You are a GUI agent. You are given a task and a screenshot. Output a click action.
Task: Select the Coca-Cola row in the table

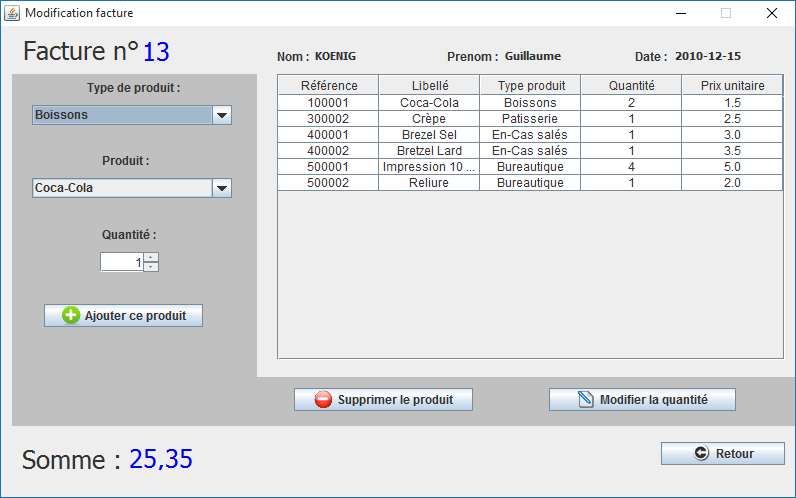point(429,103)
